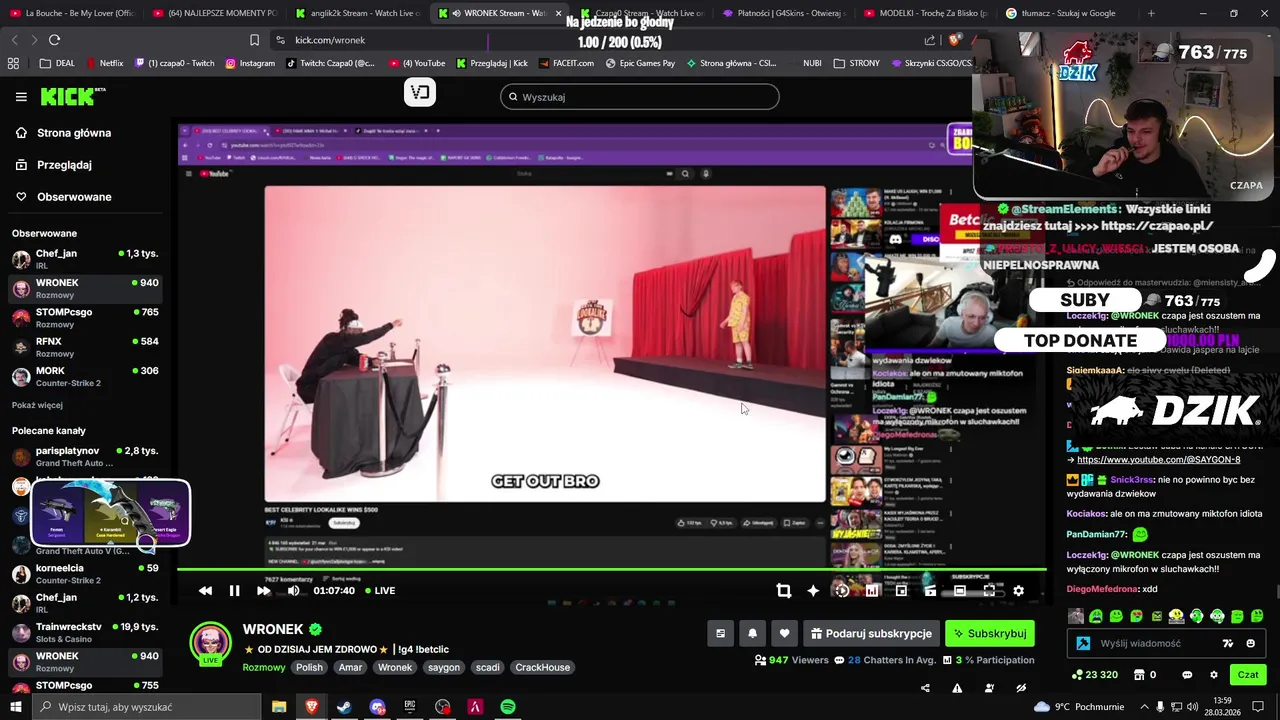Open parisplatynov recommended channel
Screen dimensions: 1280x720
click(85, 457)
